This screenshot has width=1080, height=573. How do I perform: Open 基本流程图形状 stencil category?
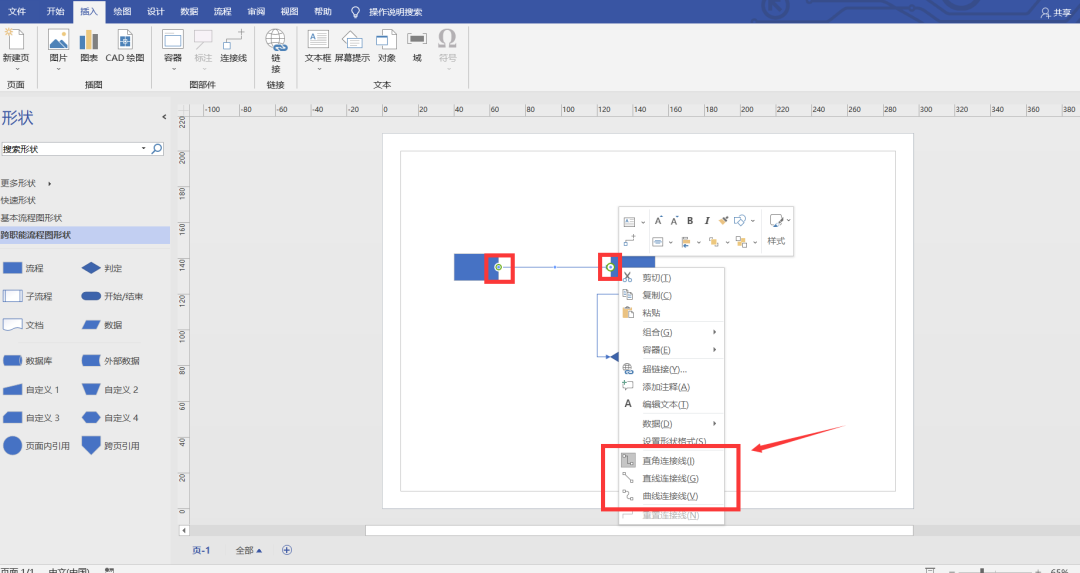(31, 218)
